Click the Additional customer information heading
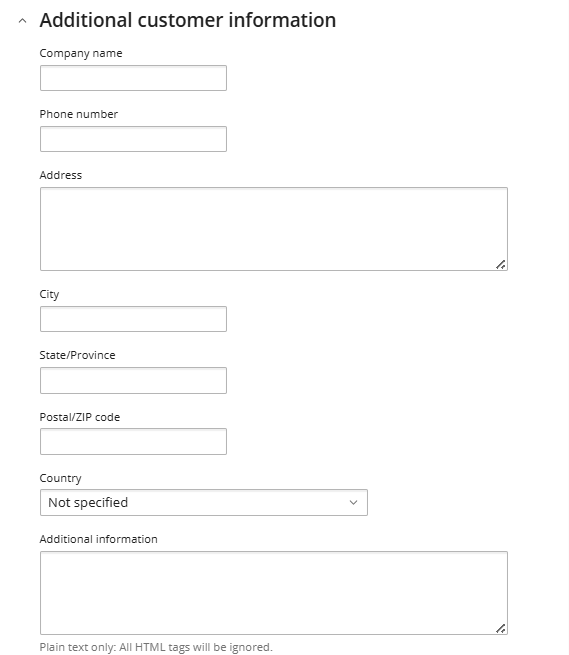The height and width of the screenshot is (655, 569). (188, 20)
